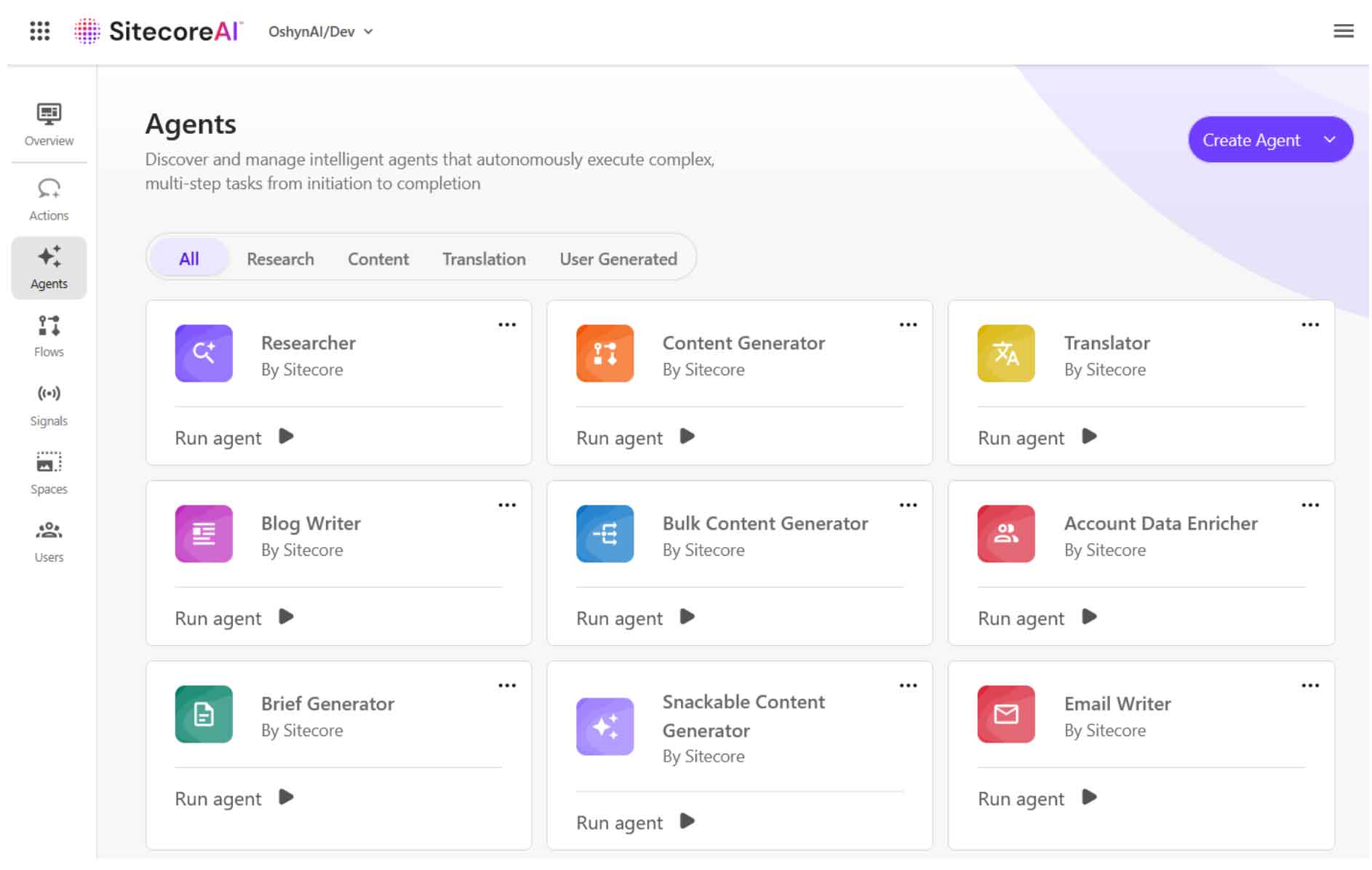Image resolution: width=1372 pixels, height=870 pixels.
Task: Select Agents in the sidebar
Action: click(x=49, y=268)
